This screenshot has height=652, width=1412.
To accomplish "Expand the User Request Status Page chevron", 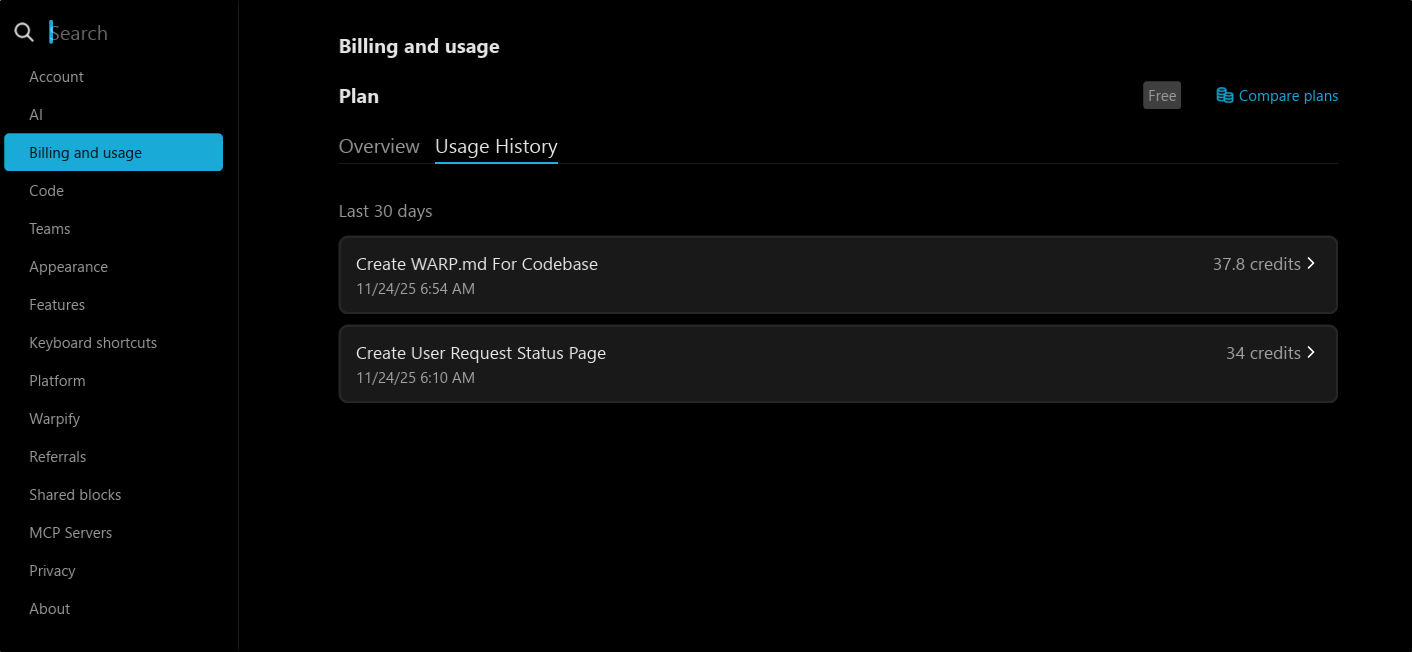I will (x=1311, y=353).
